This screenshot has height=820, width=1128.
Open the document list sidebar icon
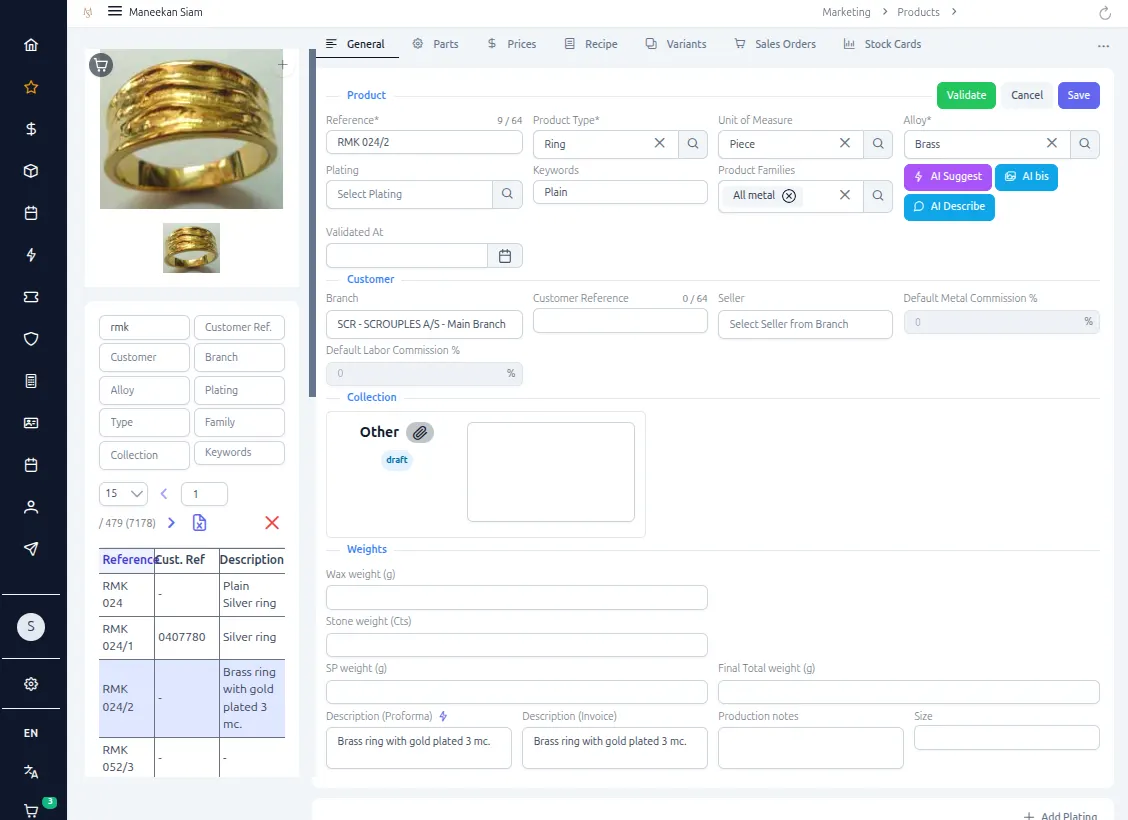coord(31,381)
